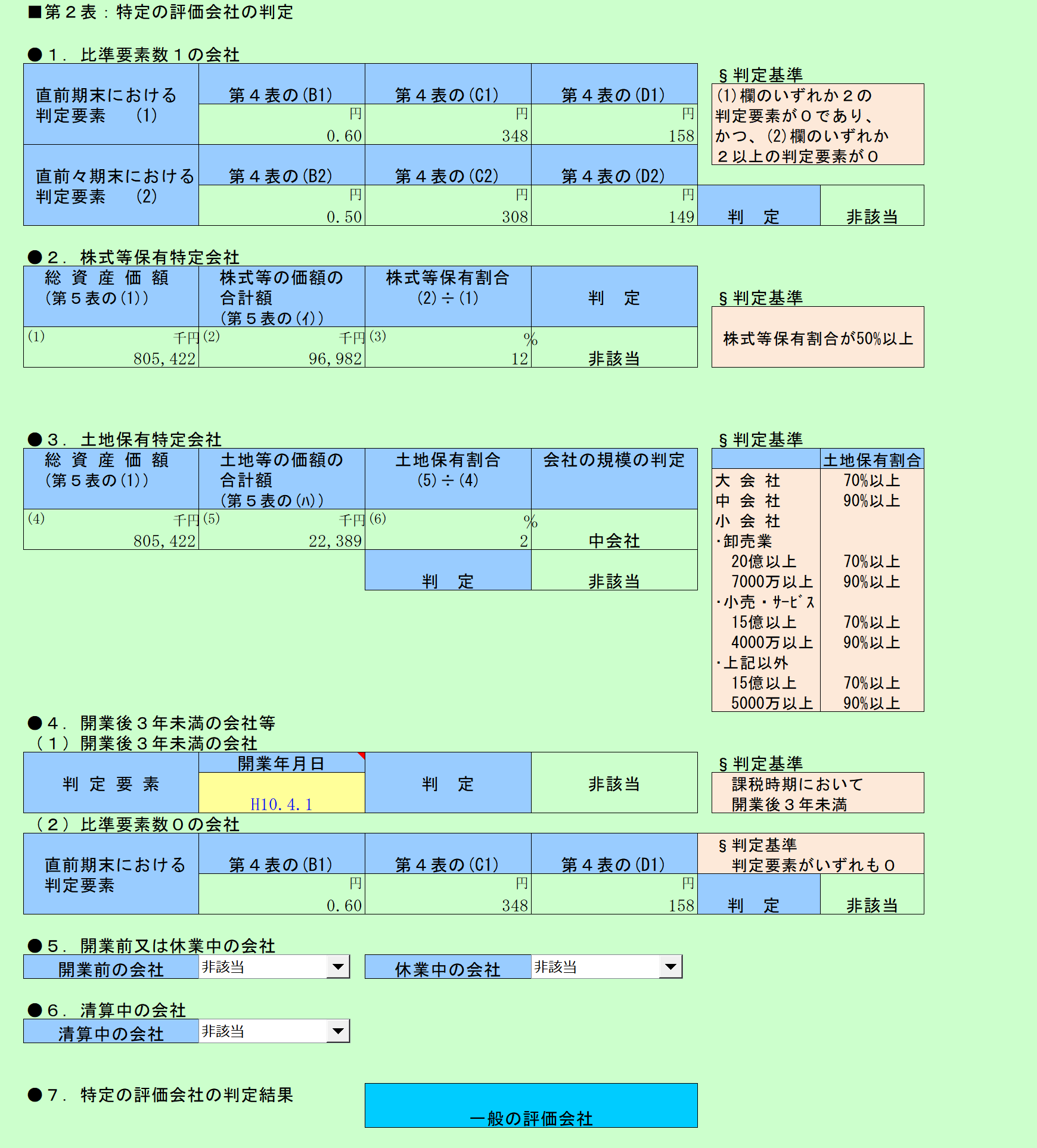
Task: Click the 会社の規模の判定 header cell
Action: click(x=614, y=479)
